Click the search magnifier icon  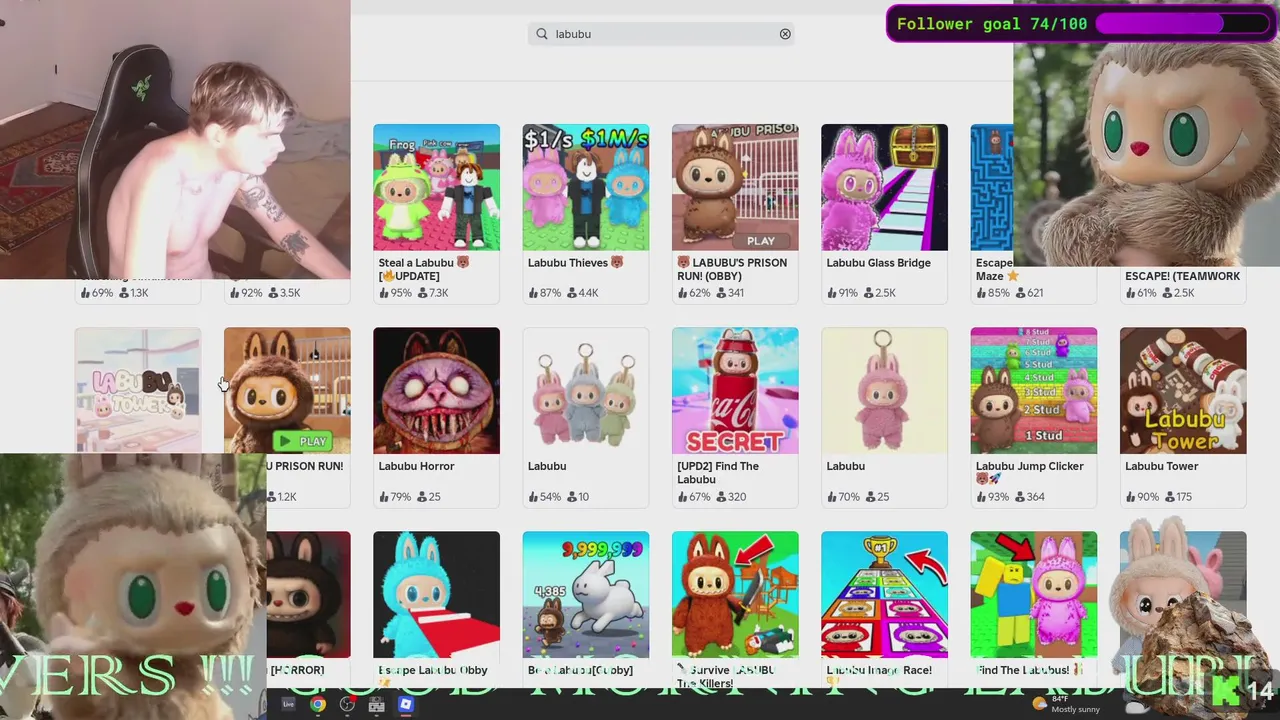(x=542, y=34)
